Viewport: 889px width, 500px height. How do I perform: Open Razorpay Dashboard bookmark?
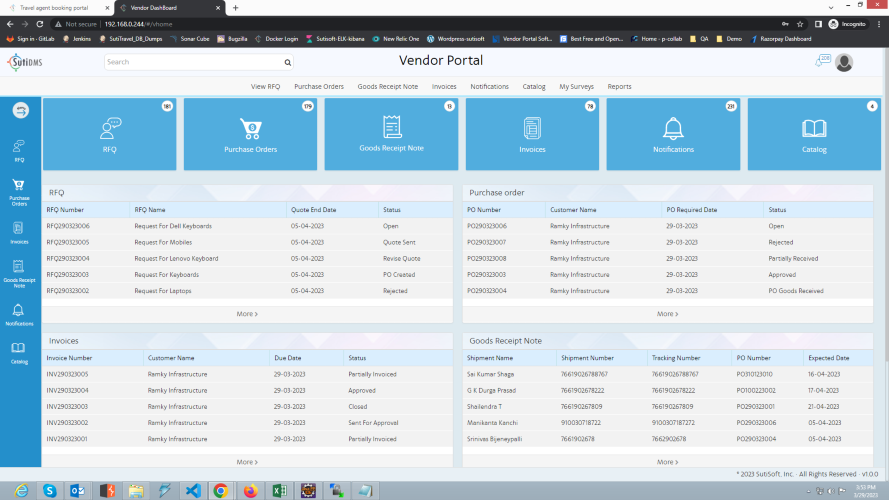tap(781, 39)
